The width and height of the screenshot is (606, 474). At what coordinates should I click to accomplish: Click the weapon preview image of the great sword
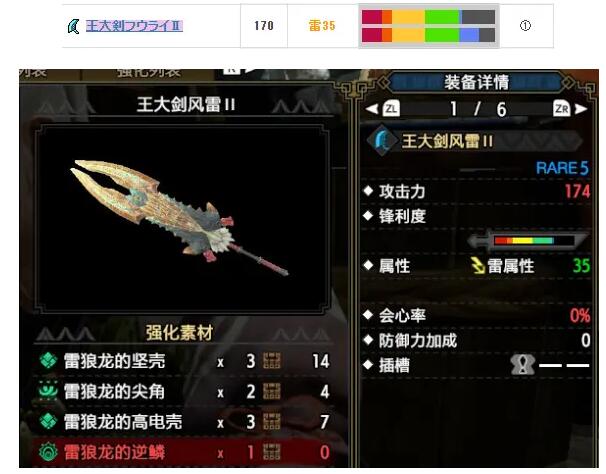pos(181,218)
